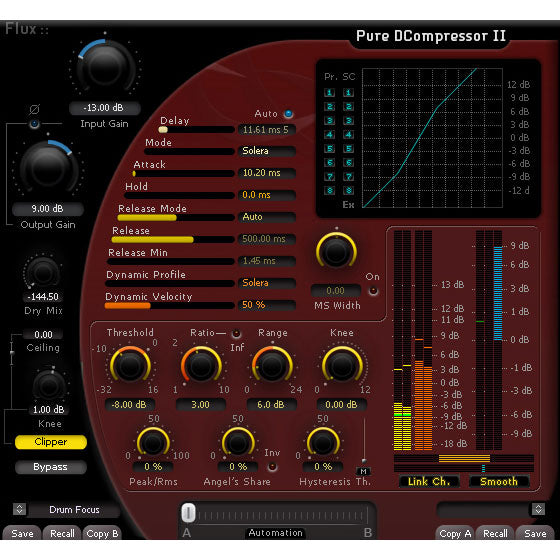560x560 pixels.
Task: Click the Ratio value 3.00
Action: pos(201,405)
